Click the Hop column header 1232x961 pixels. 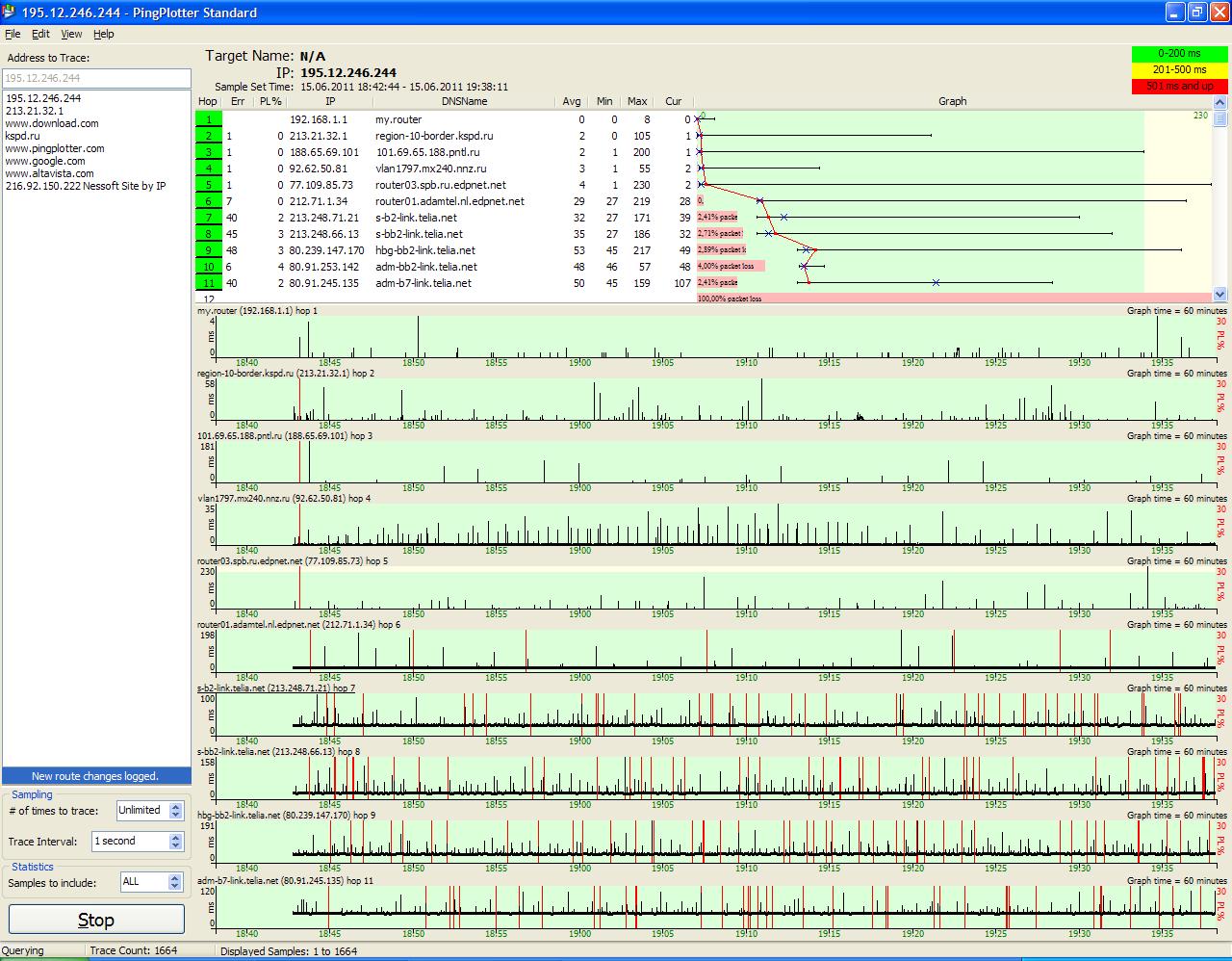point(208,101)
